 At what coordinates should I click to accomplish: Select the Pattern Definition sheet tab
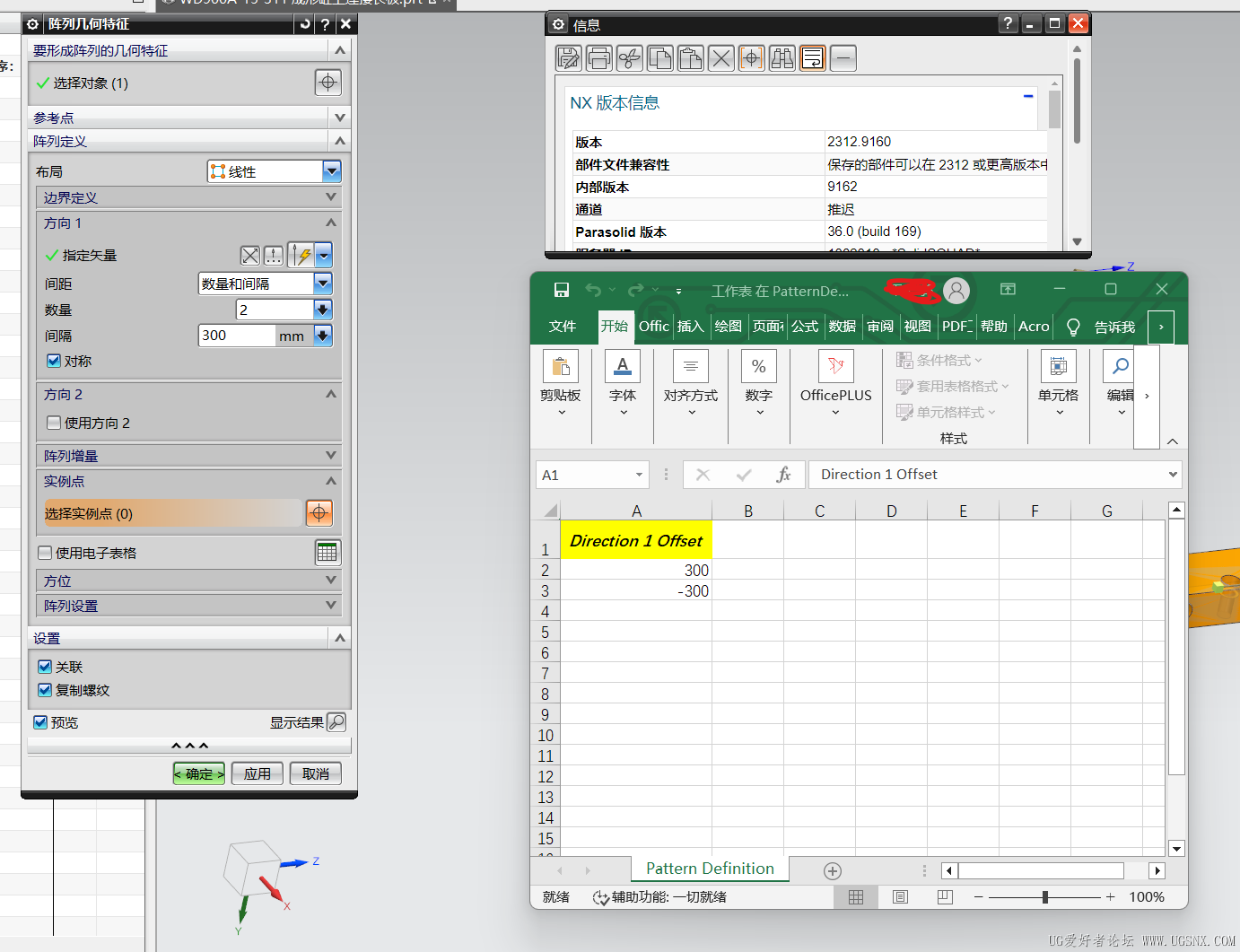click(710, 869)
